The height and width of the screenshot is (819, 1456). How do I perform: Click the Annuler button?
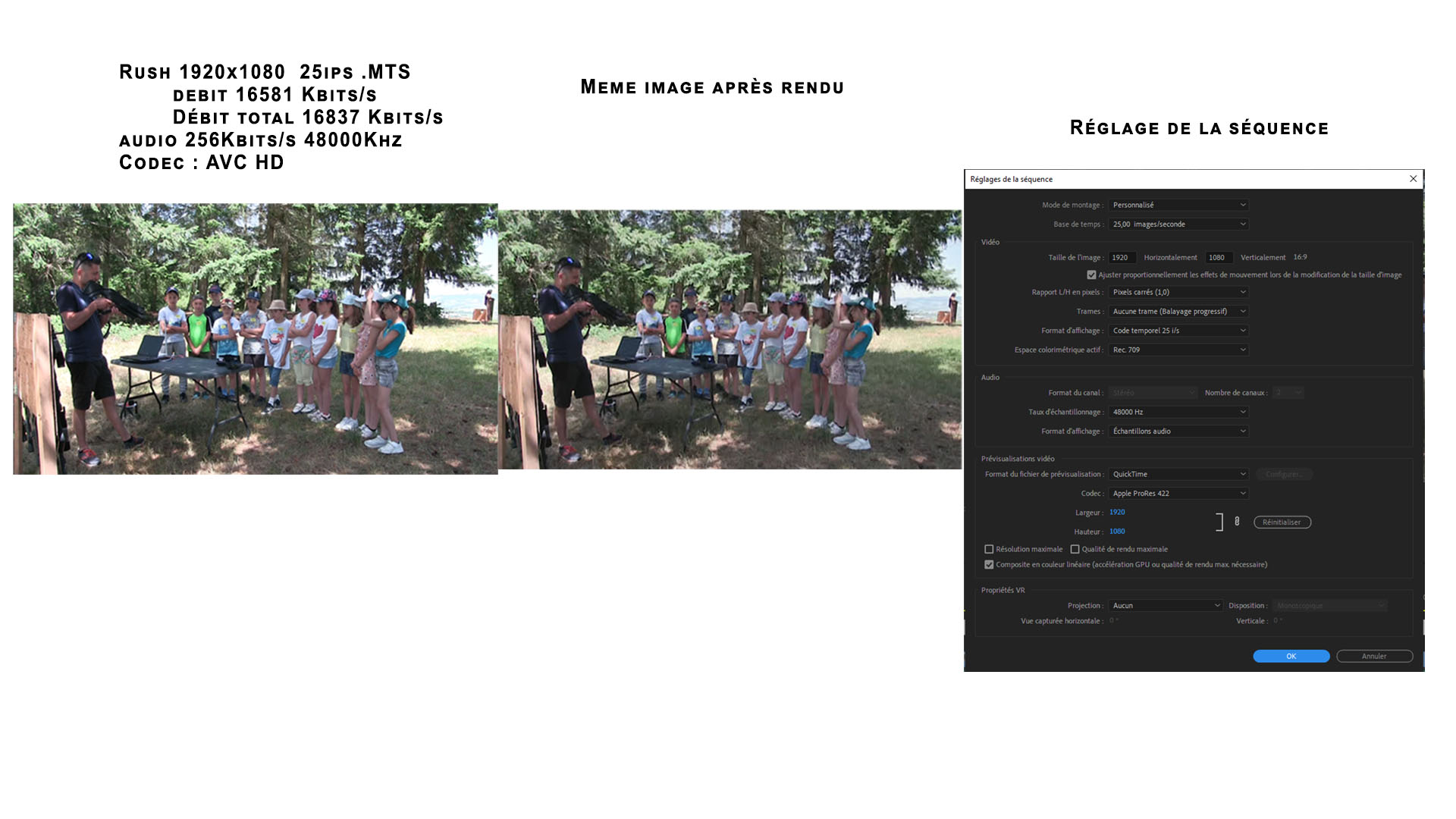[x=1373, y=657]
